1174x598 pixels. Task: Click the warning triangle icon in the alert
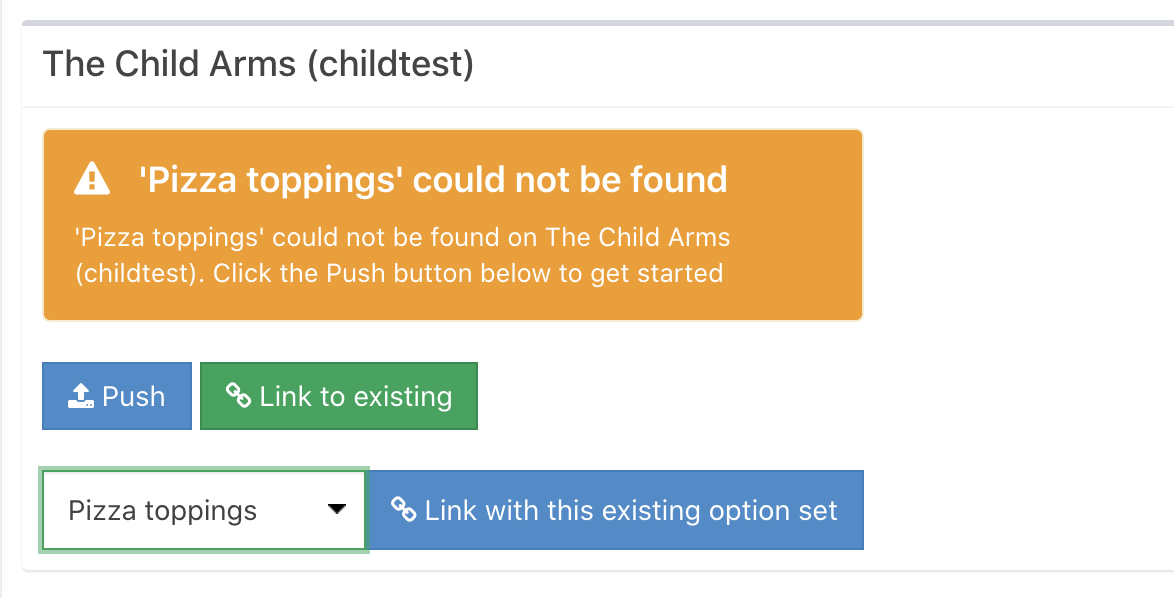coord(92,180)
